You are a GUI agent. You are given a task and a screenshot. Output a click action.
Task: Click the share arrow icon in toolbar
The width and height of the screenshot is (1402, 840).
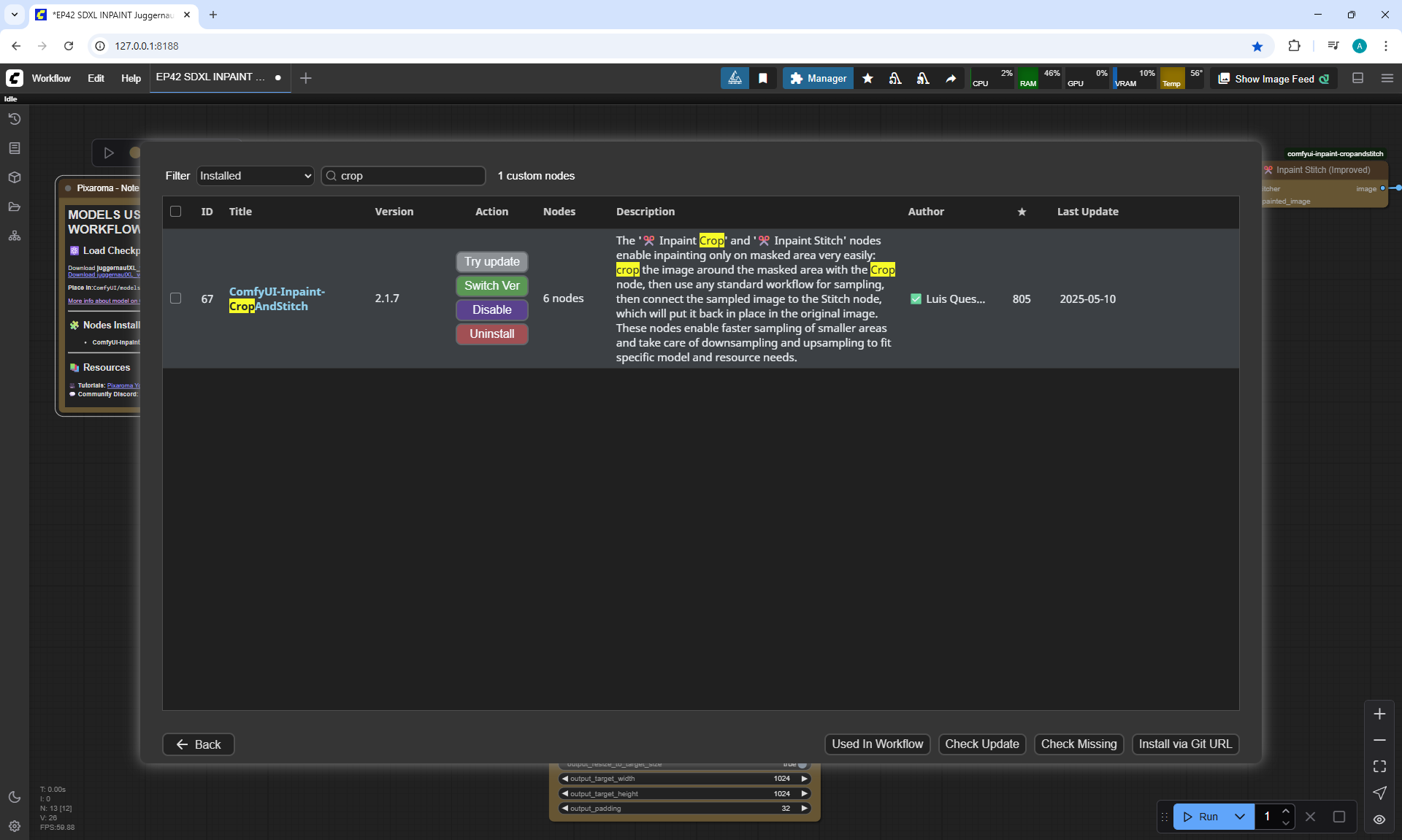click(x=951, y=78)
